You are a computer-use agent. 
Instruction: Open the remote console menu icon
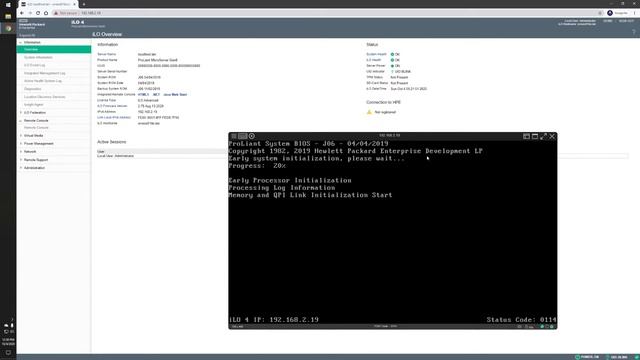point(233,136)
